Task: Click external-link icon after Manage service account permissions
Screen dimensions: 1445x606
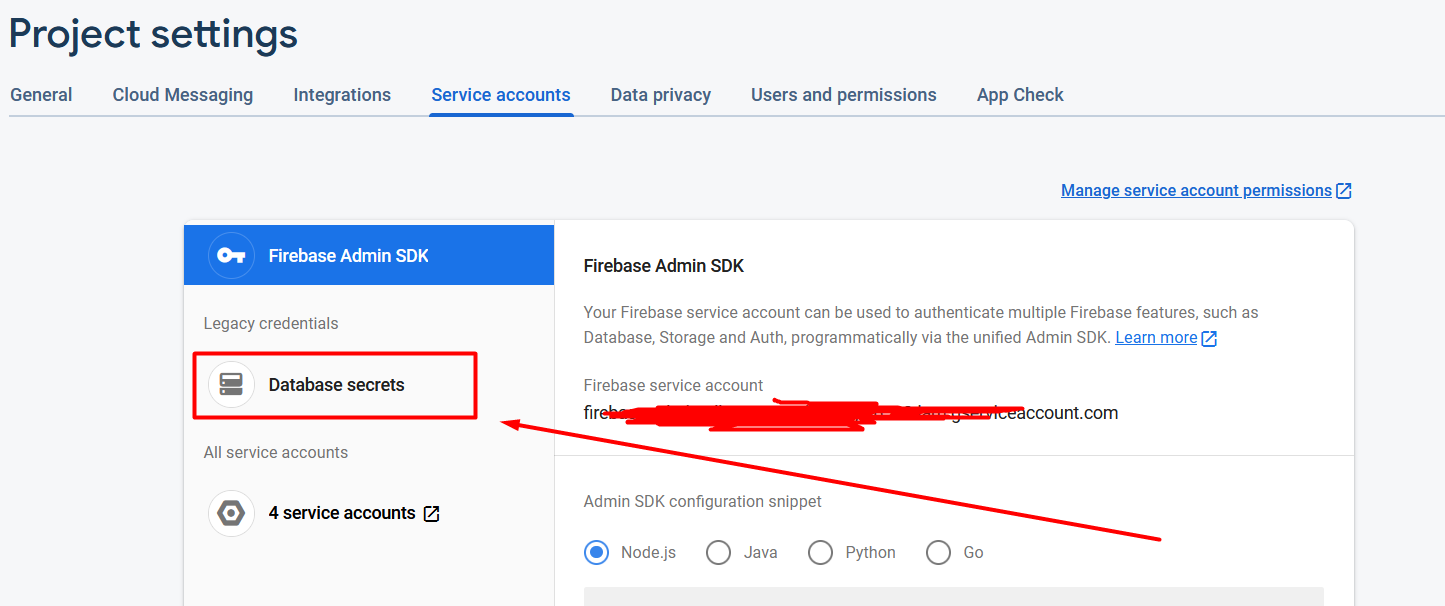Action: tap(1344, 190)
